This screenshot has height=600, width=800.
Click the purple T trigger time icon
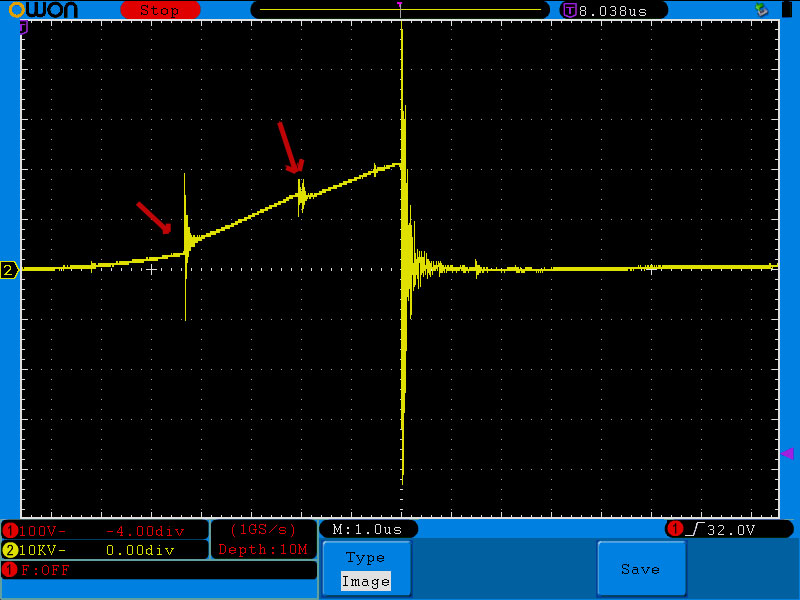569,10
